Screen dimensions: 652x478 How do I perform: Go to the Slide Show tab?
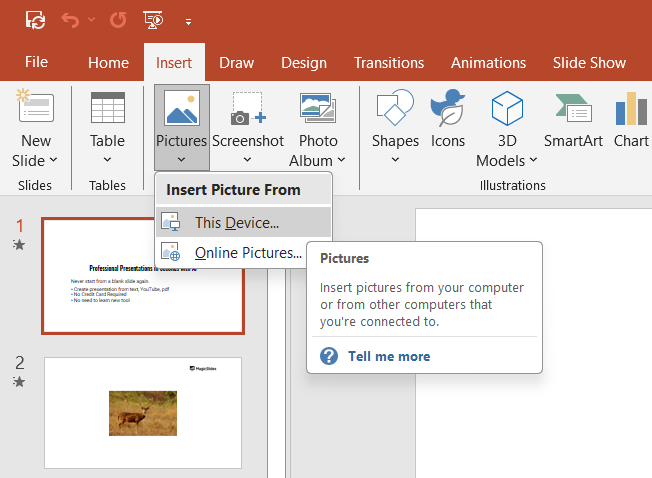point(589,63)
